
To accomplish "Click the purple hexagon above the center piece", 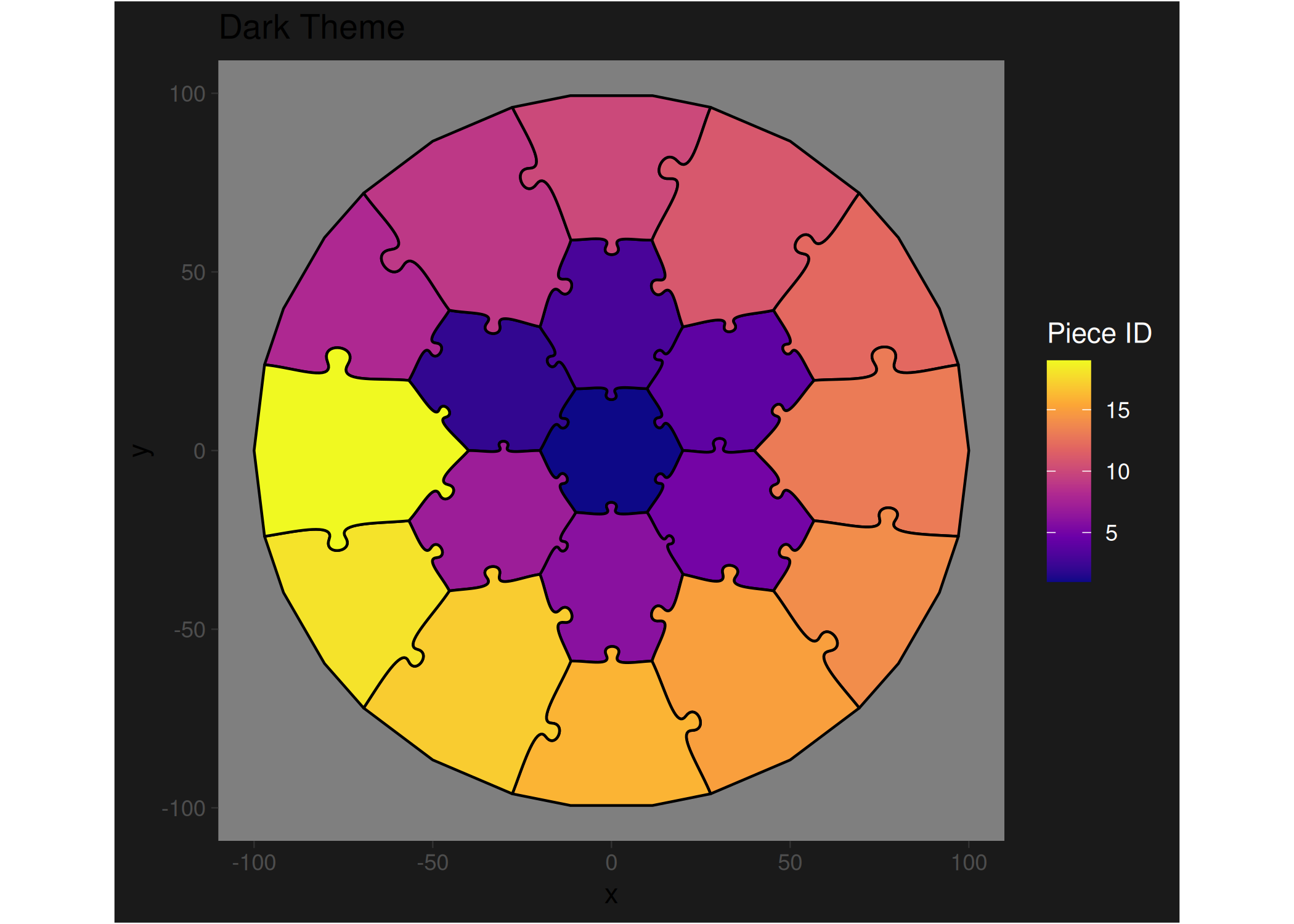I will (611, 314).
